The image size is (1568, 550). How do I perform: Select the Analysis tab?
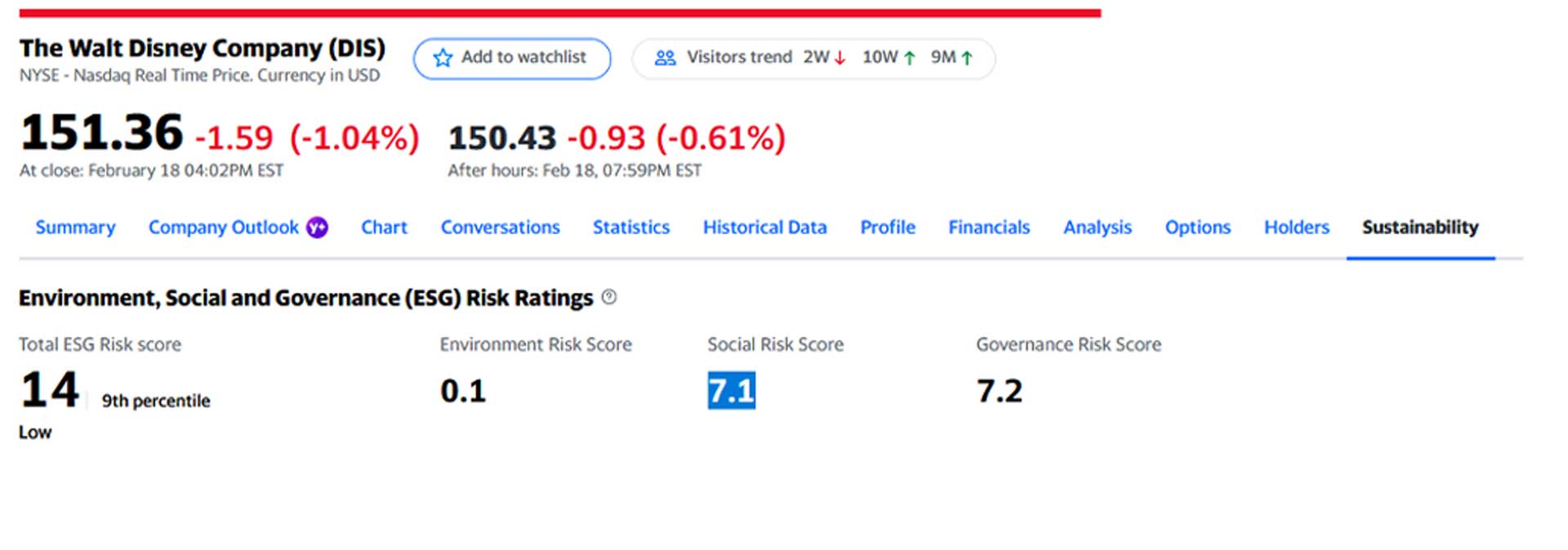coord(1097,228)
